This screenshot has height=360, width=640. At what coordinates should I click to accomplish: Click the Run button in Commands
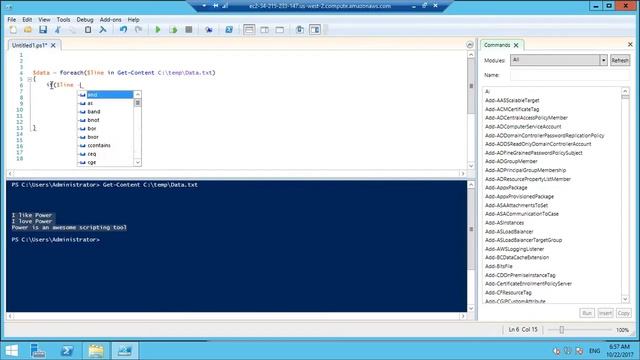click(587, 313)
